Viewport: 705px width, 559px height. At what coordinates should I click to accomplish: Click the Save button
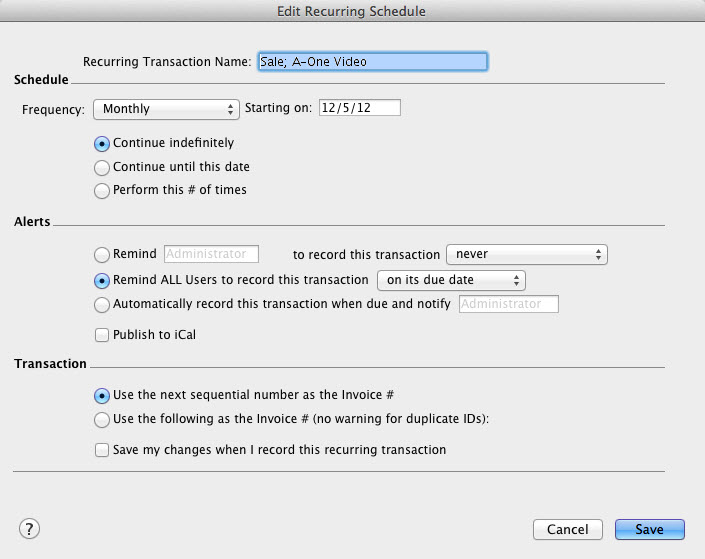click(650, 529)
